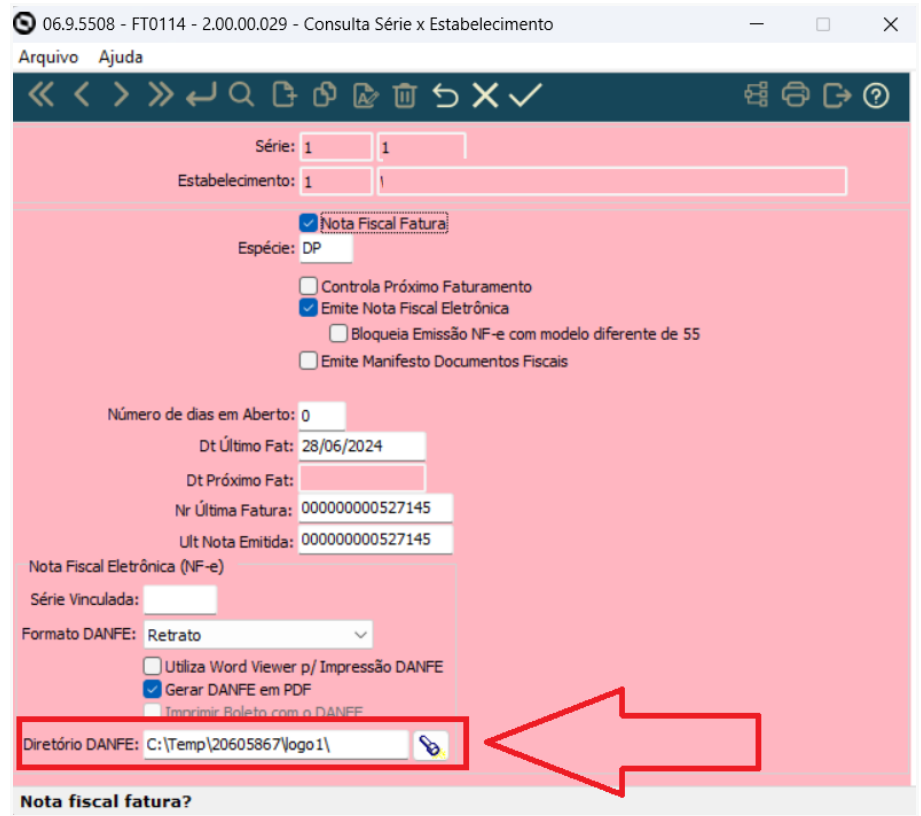Click the empty Dt Próximo Fat field
Image resolution: width=921 pixels, height=816 pixels.
click(x=362, y=479)
